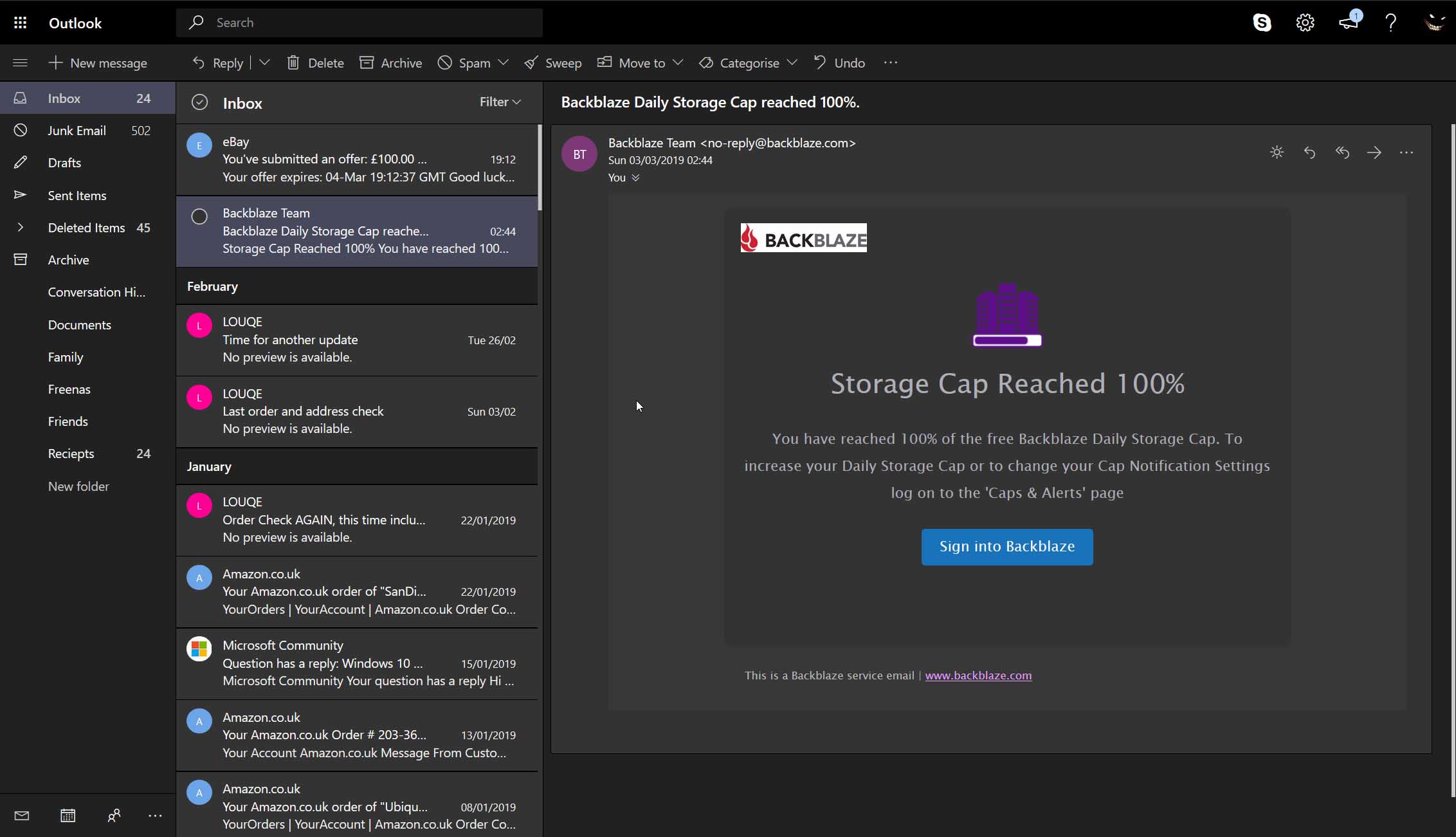Expand the Spam dropdown arrow
The image size is (1456, 837).
pyautogui.click(x=504, y=62)
